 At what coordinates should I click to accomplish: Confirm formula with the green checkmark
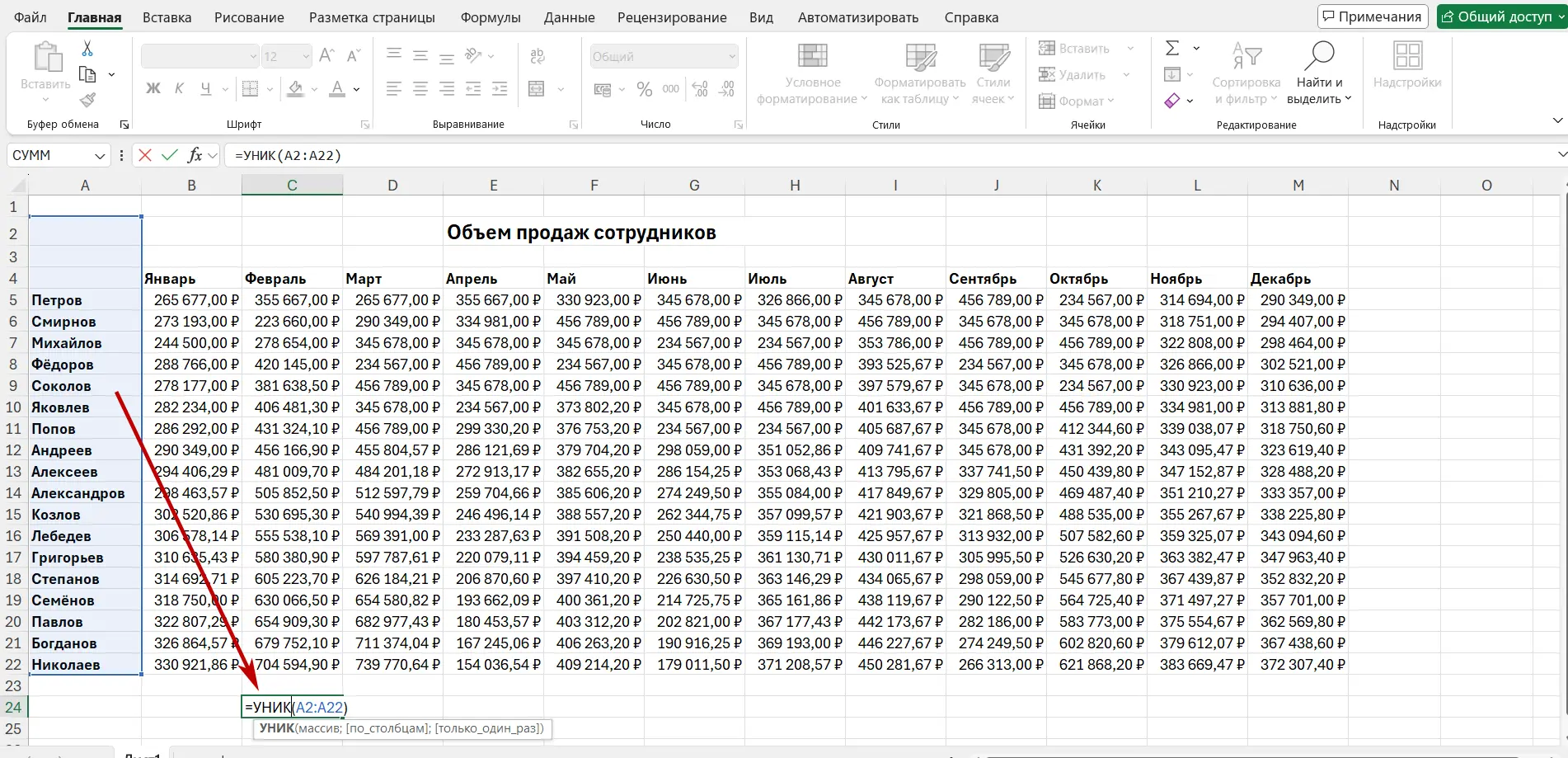pyautogui.click(x=169, y=154)
